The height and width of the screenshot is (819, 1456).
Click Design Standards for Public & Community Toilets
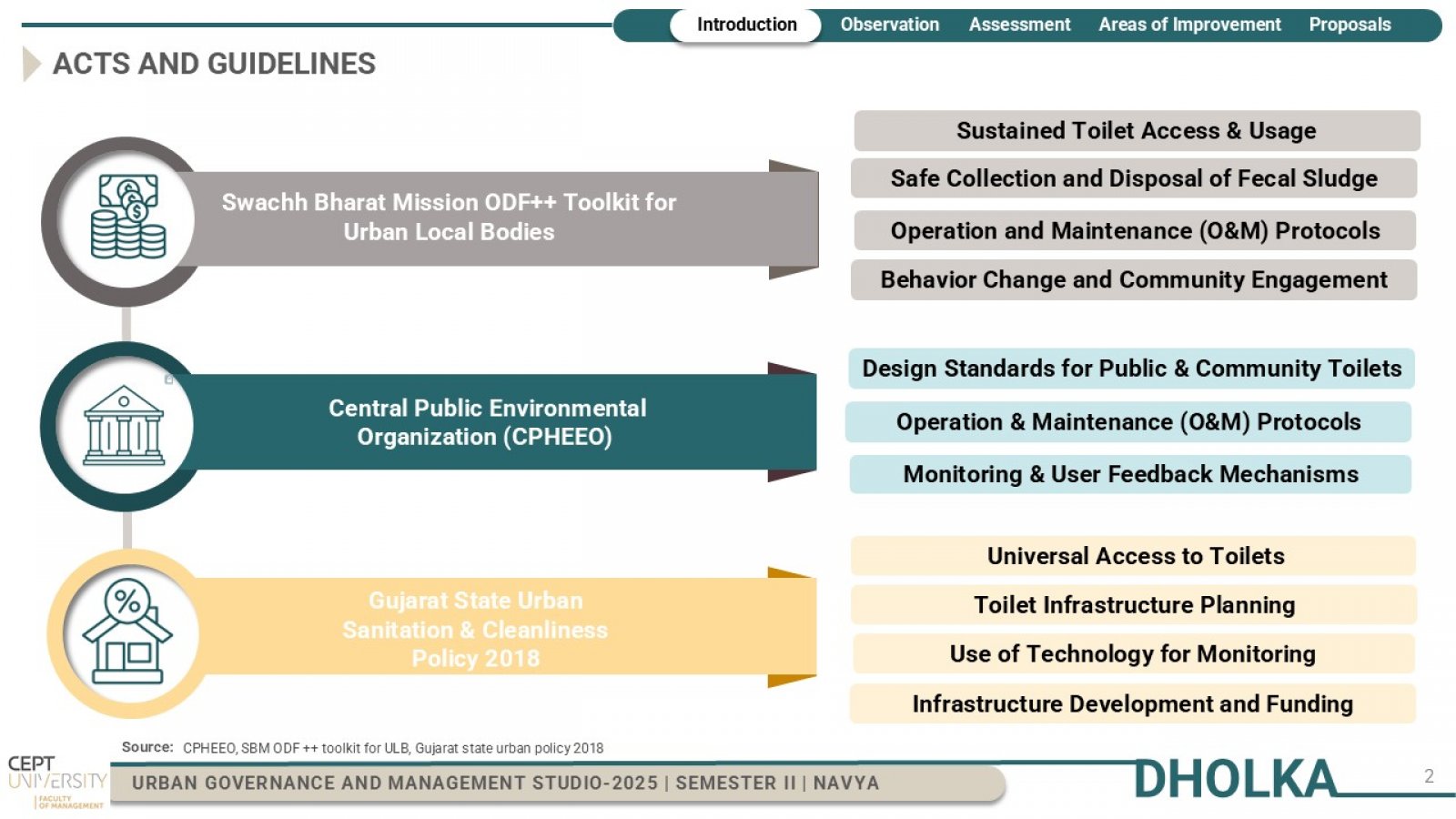point(1132,369)
